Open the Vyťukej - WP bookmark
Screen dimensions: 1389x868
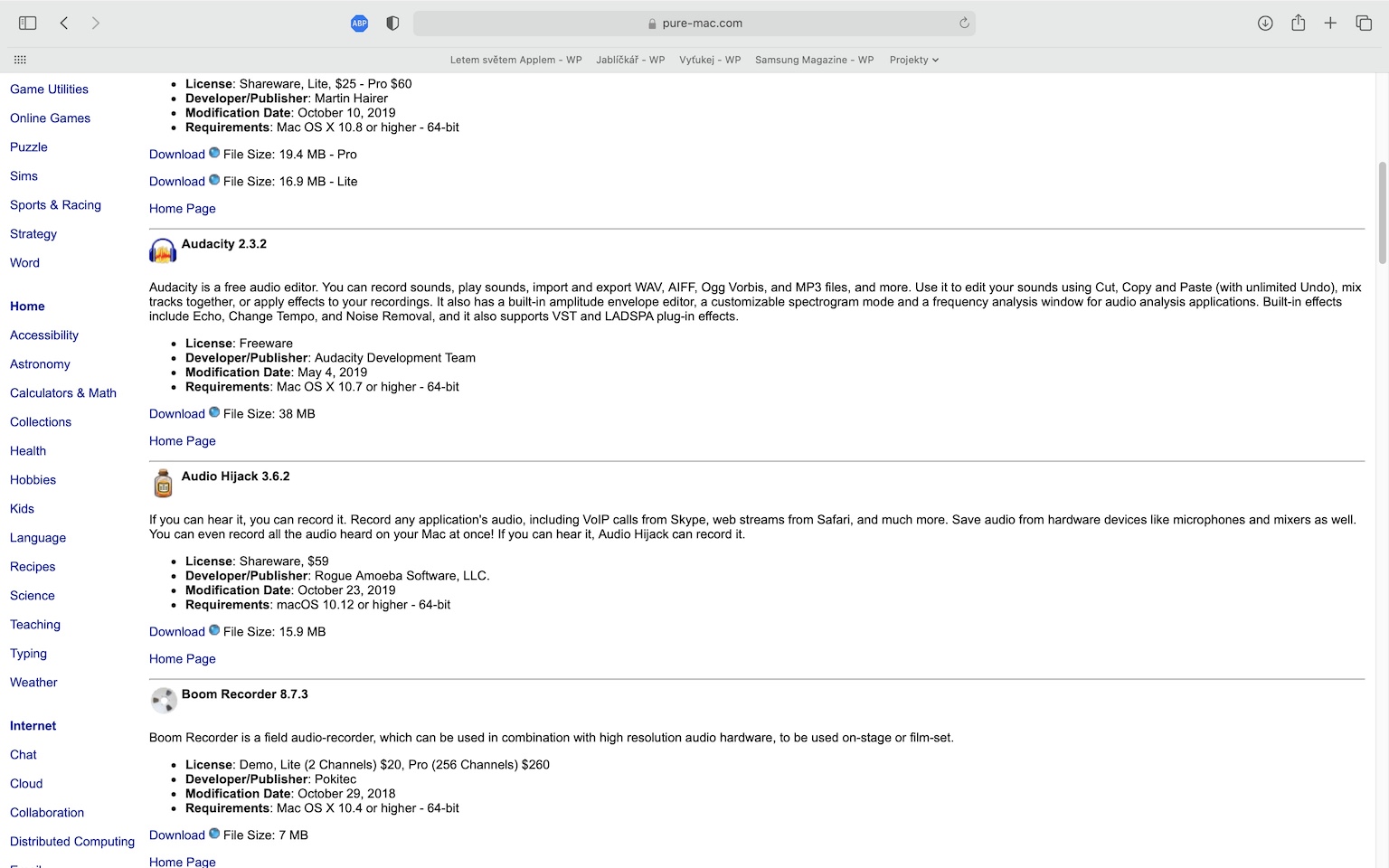pyautogui.click(x=710, y=60)
